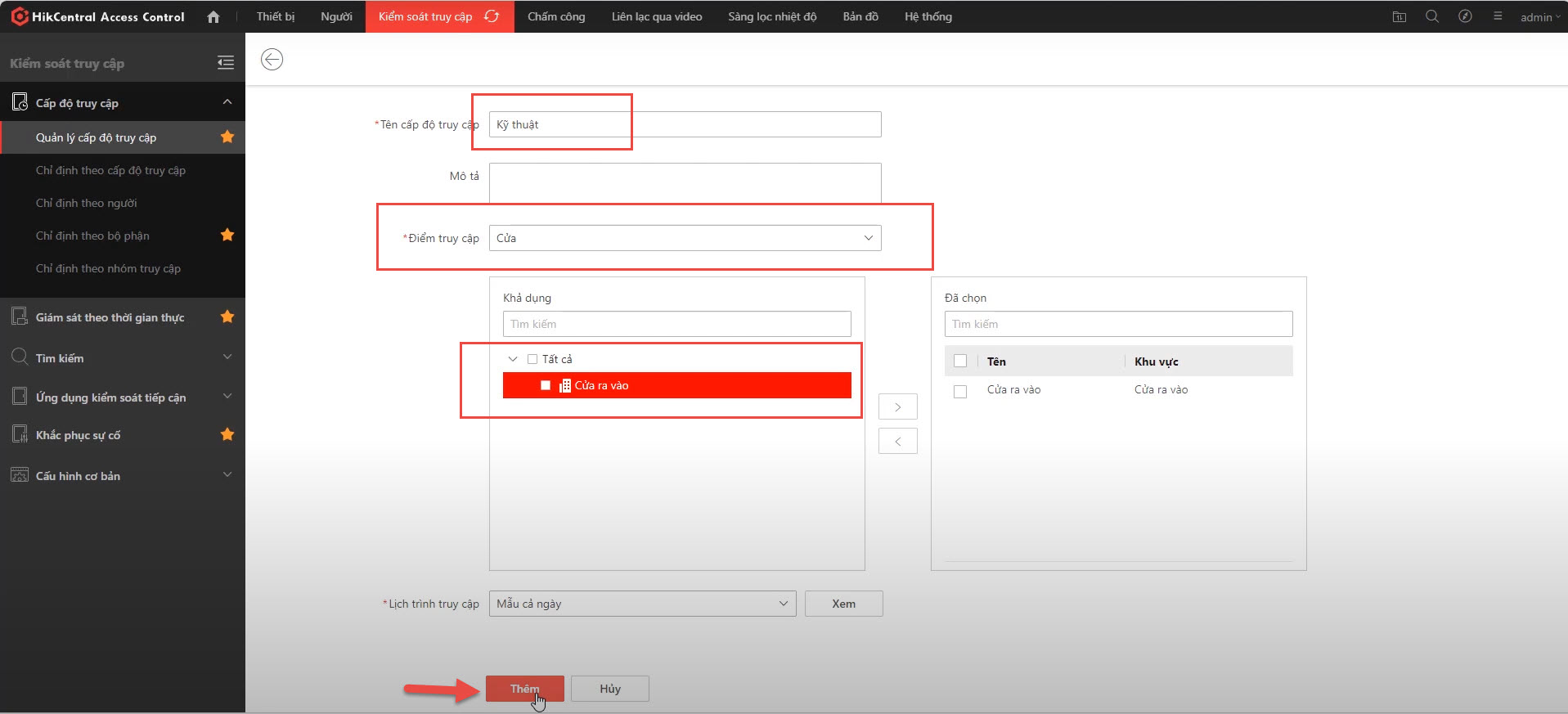Click the Xem button
Viewport: 1568px width, 714px height.
(x=843, y=604)
